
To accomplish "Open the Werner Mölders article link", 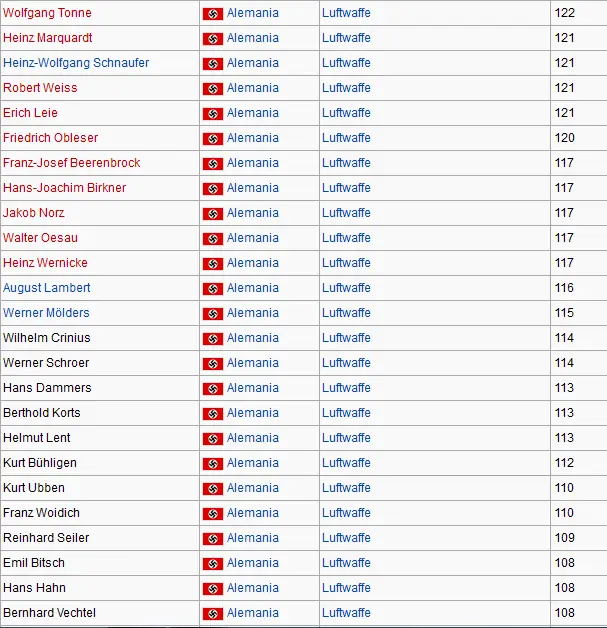I will [46, 313].
